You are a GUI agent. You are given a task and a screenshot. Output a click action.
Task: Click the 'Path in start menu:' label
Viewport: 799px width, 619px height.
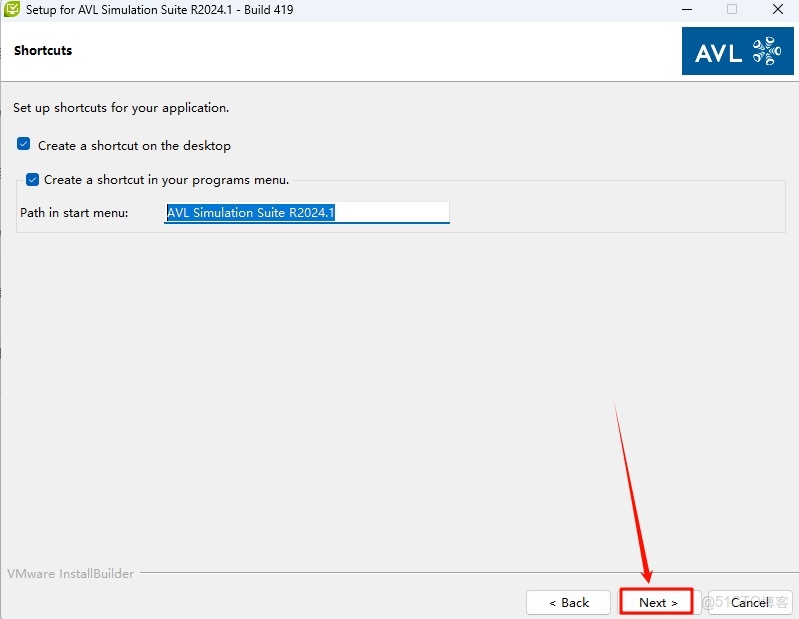74,212
